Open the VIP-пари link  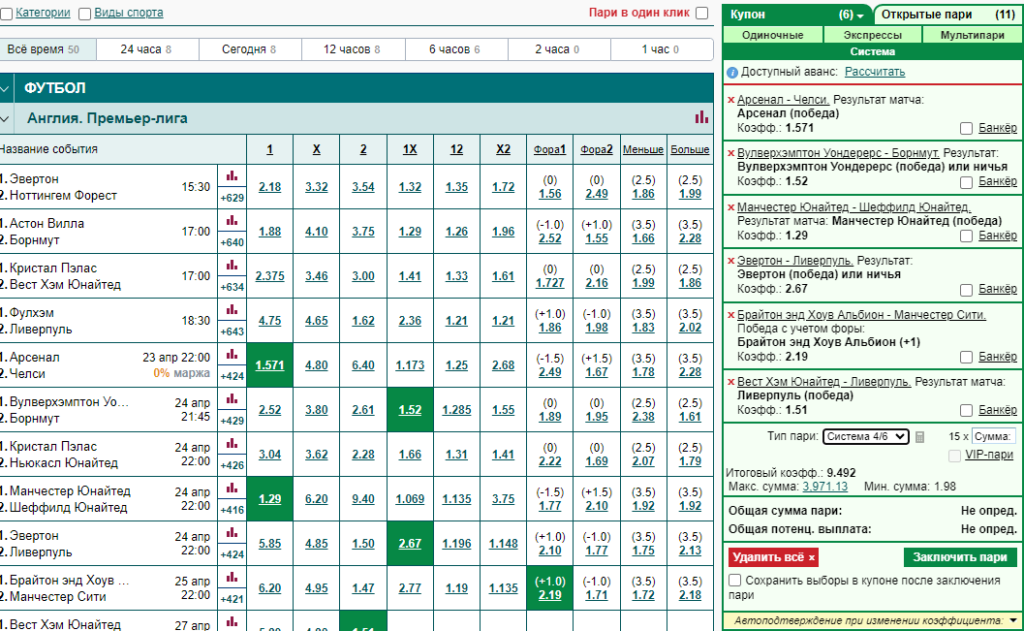(989, 455)
